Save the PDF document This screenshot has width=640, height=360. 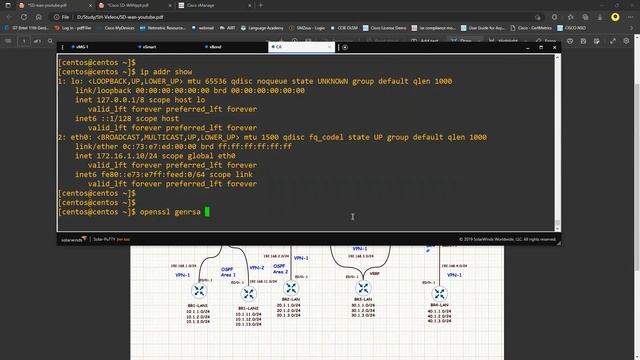coord(583,41)
